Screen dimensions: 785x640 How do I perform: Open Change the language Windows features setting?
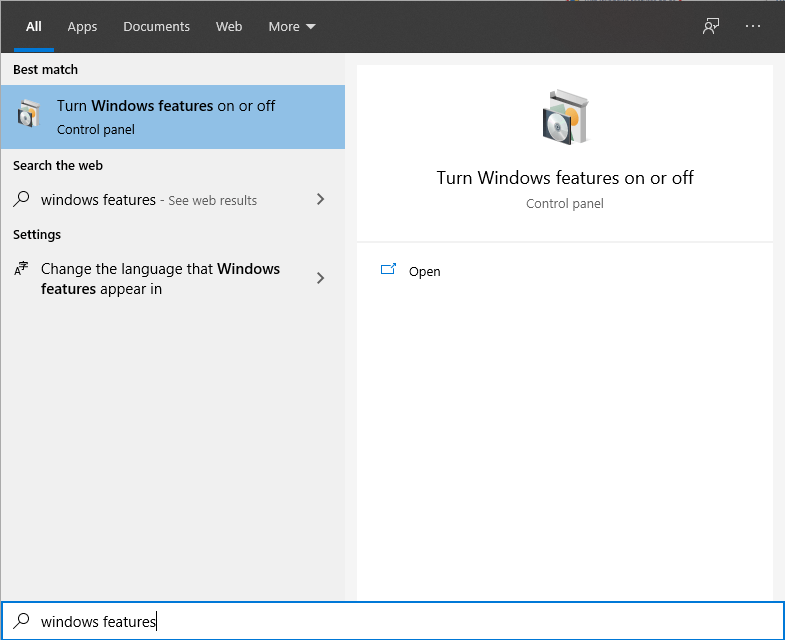point(173,278)
